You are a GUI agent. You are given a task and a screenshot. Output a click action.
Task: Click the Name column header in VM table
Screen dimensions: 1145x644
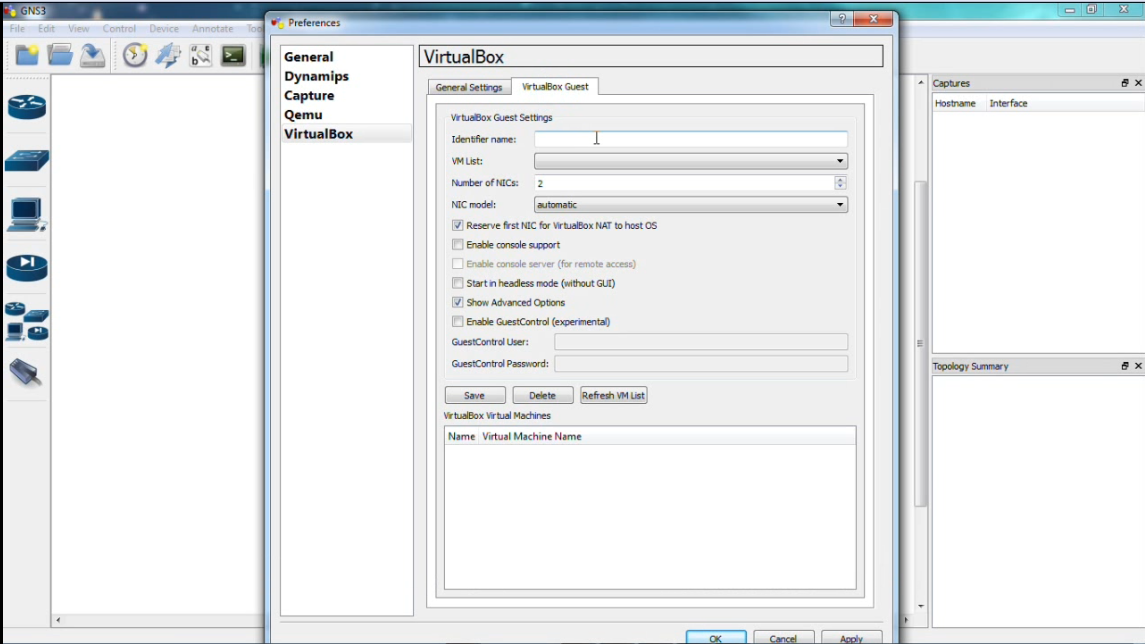tap(462, 437)
